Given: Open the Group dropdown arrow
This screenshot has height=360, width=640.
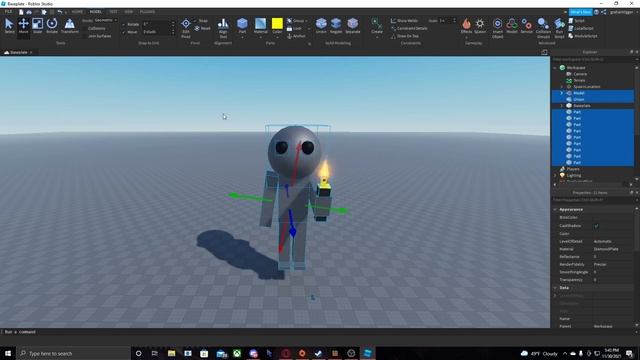Looking at the screenshot, I should [x=307, y=21].
